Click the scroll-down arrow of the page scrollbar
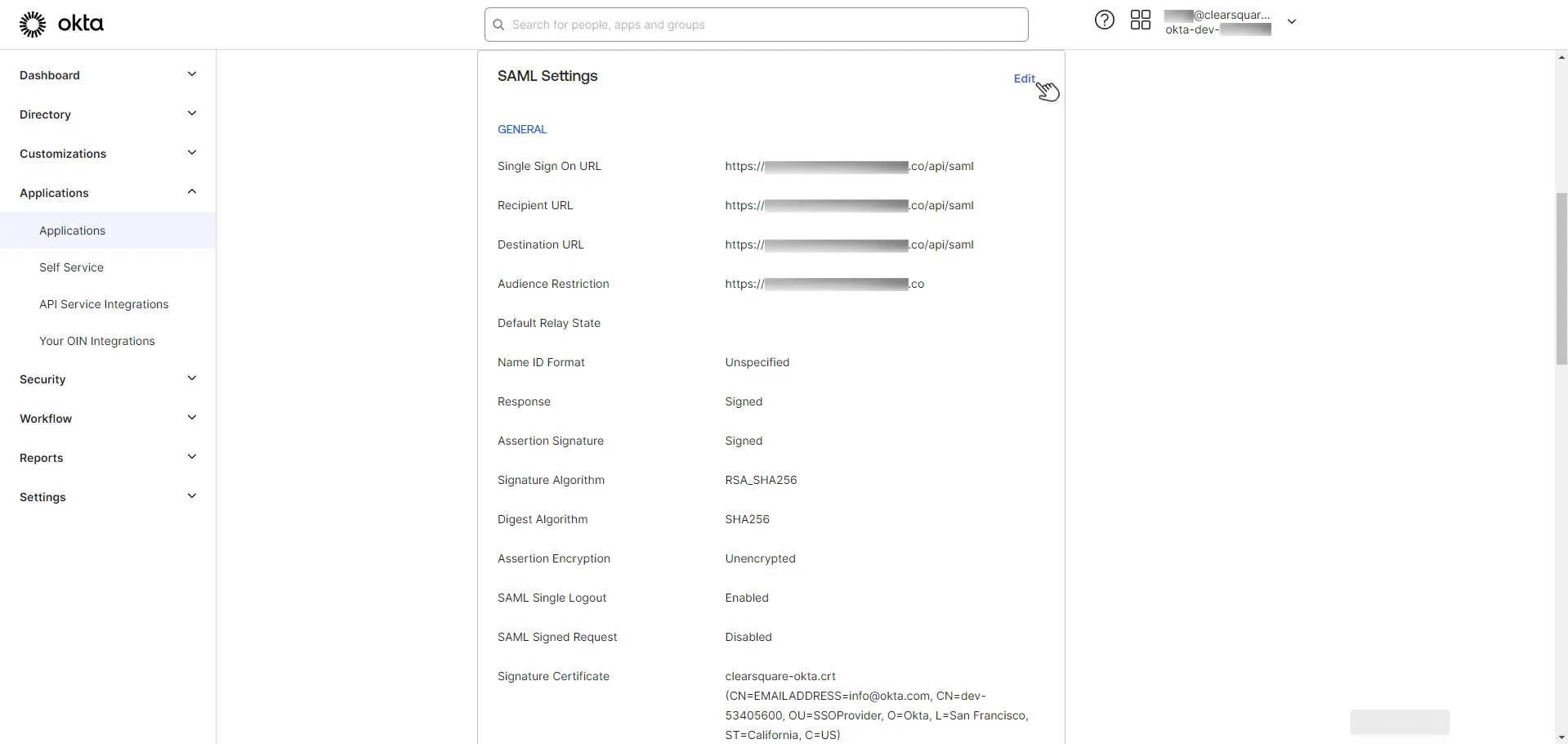This screenshot has height=744, width=1568. point(1561,737)
